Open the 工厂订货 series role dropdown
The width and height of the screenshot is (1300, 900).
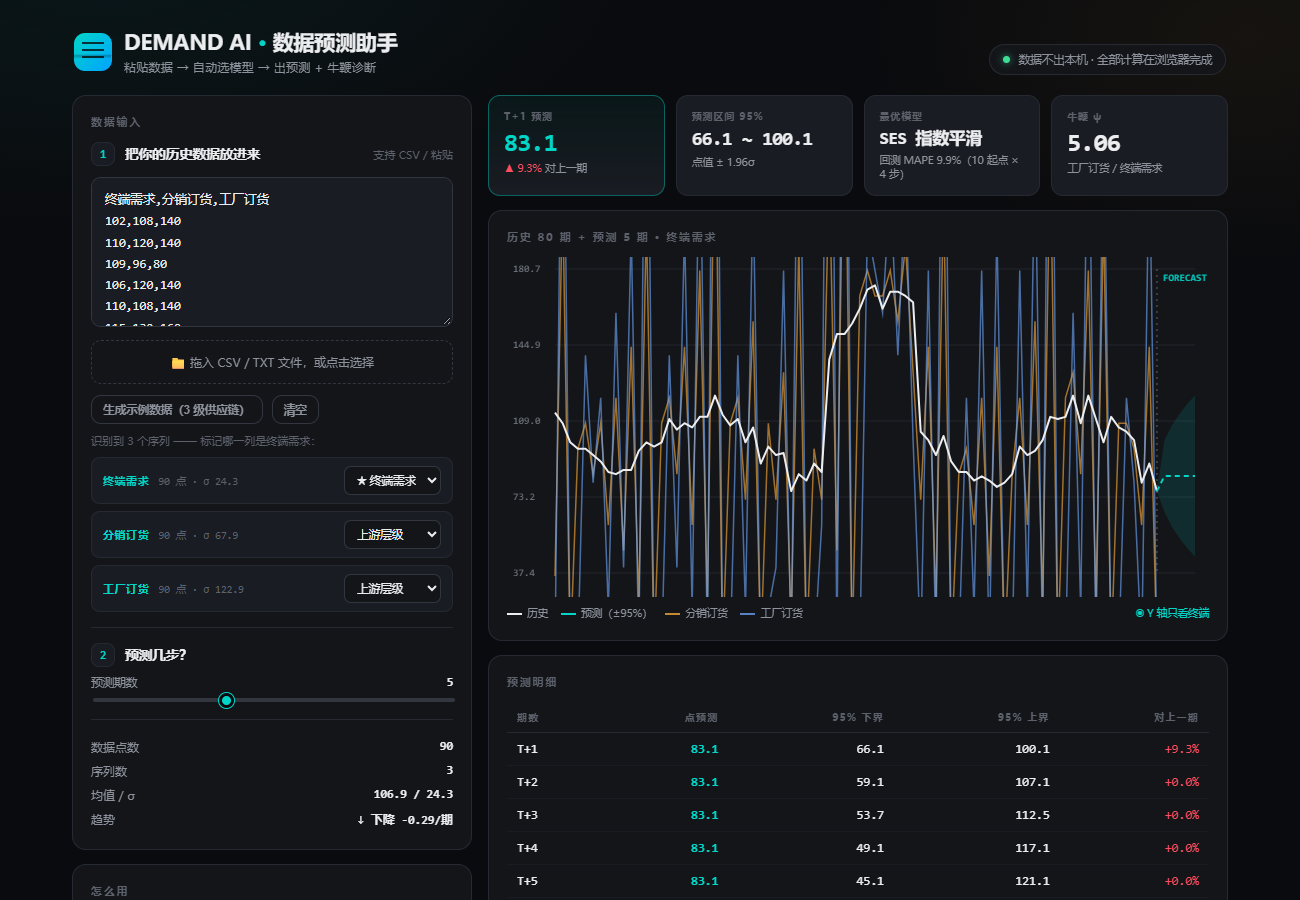click(392, 589)
